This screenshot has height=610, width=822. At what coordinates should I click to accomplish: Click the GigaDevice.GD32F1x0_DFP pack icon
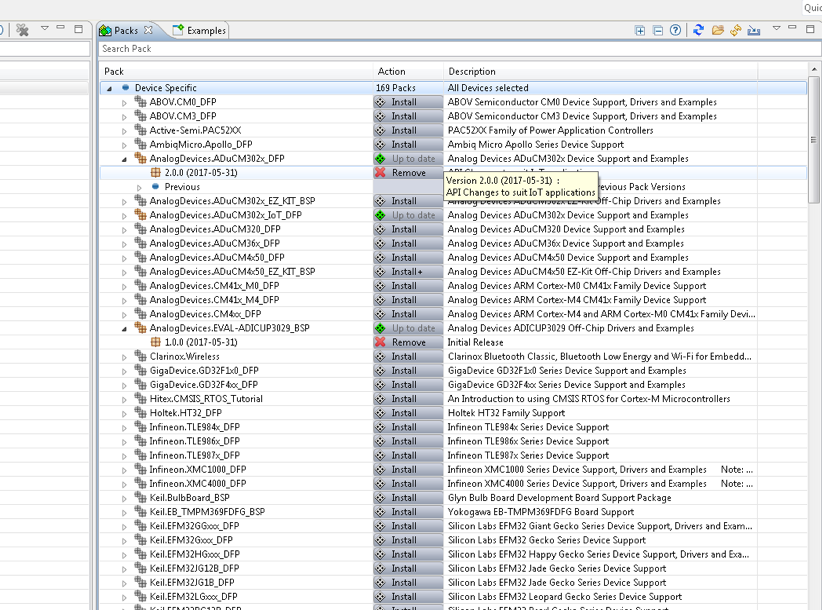140,370
